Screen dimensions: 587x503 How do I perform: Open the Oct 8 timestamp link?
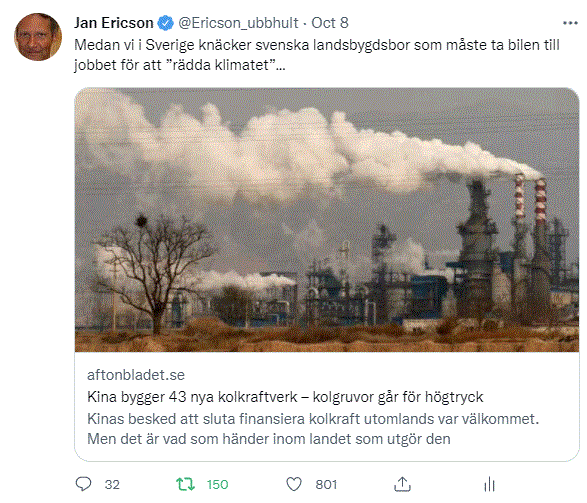330,23
